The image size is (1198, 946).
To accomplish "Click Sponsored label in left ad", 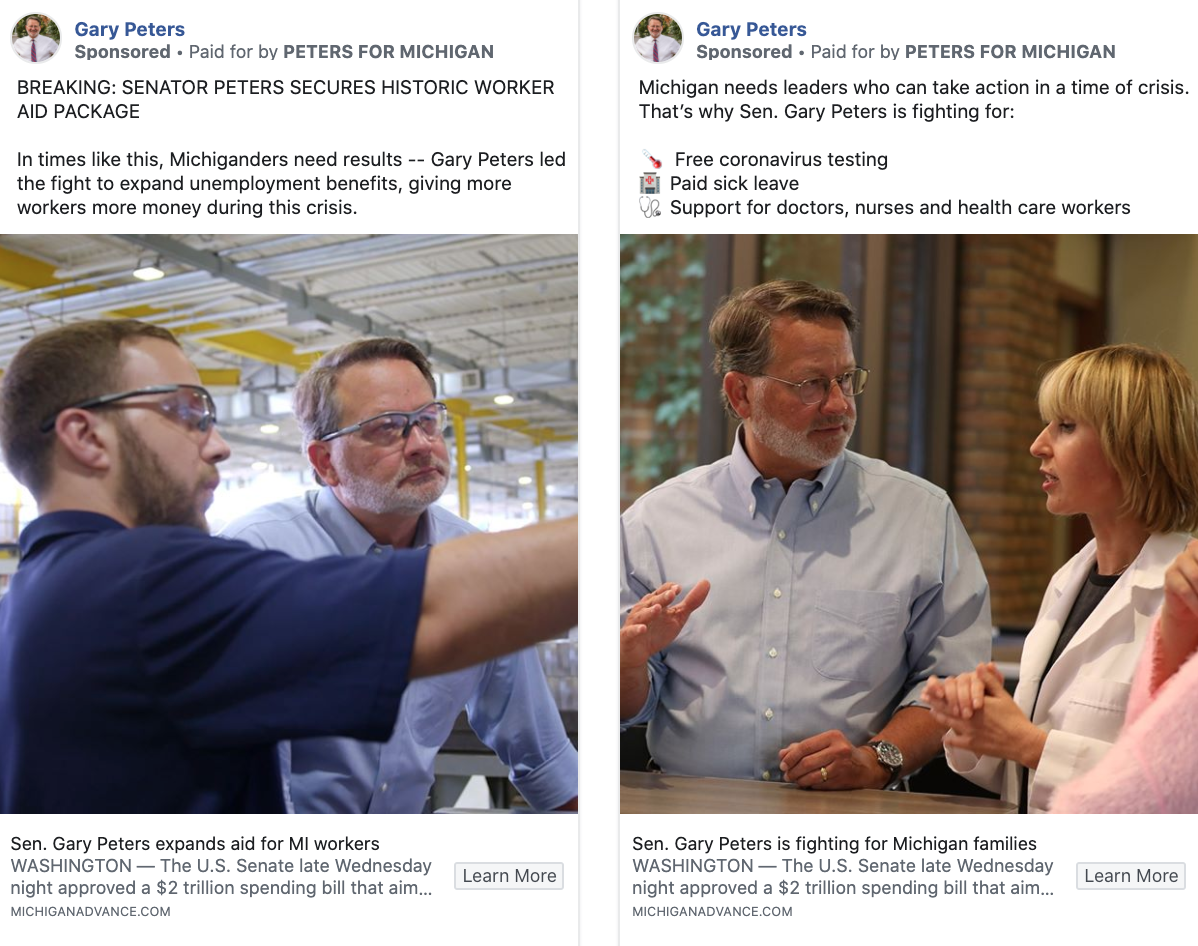I will click(x=122, y=52).
